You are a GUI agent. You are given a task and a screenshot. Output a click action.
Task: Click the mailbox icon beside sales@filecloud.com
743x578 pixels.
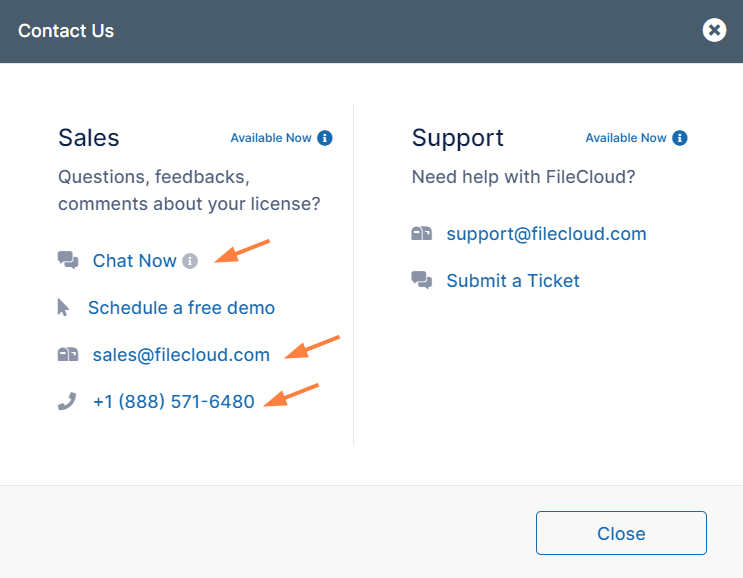click(68, 354)
